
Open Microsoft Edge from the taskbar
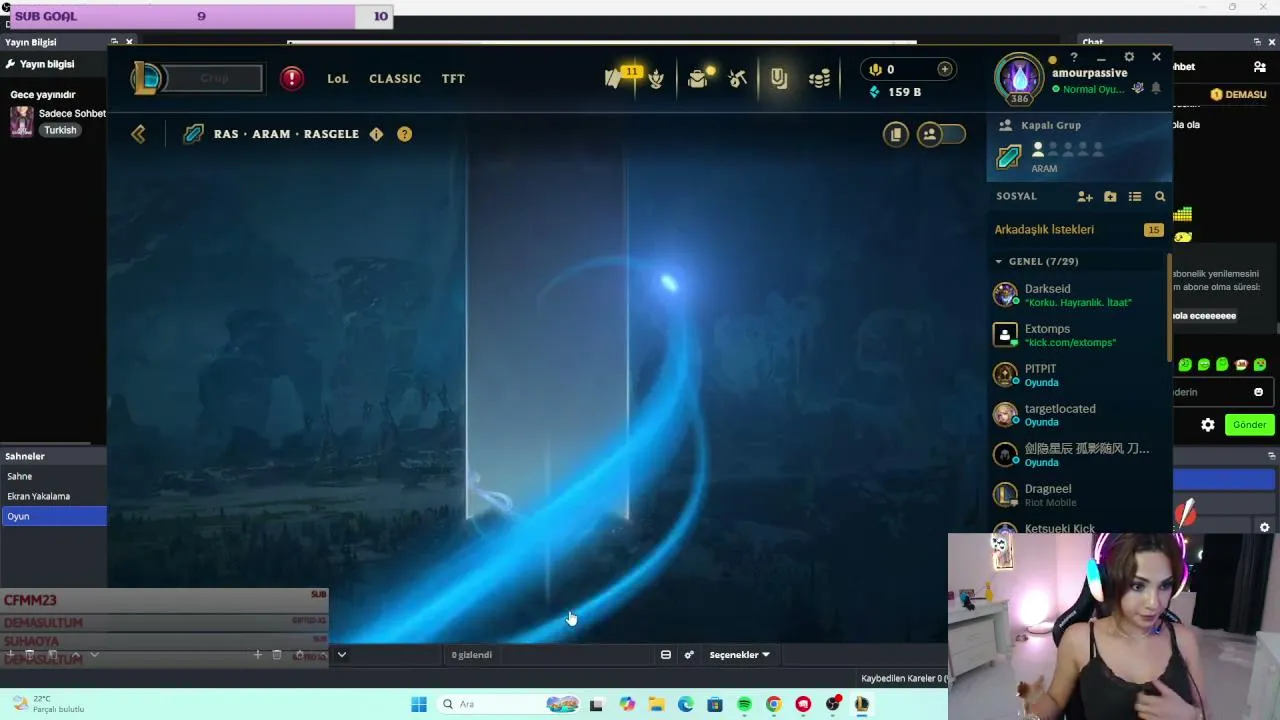[685, 704]
